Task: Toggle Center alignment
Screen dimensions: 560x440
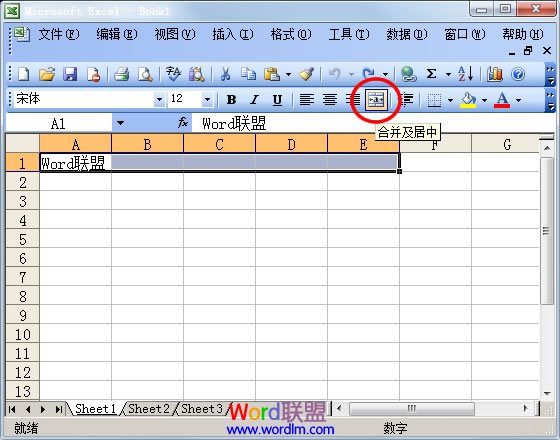Action: [x=330, y=100]
